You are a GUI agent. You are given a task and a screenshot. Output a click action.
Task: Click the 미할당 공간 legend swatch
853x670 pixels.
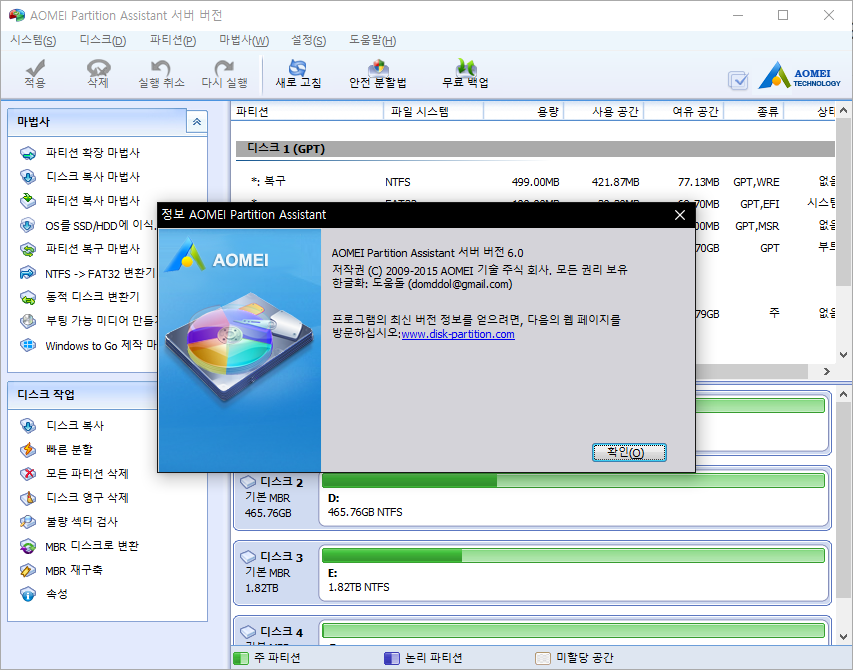(543, 658)
